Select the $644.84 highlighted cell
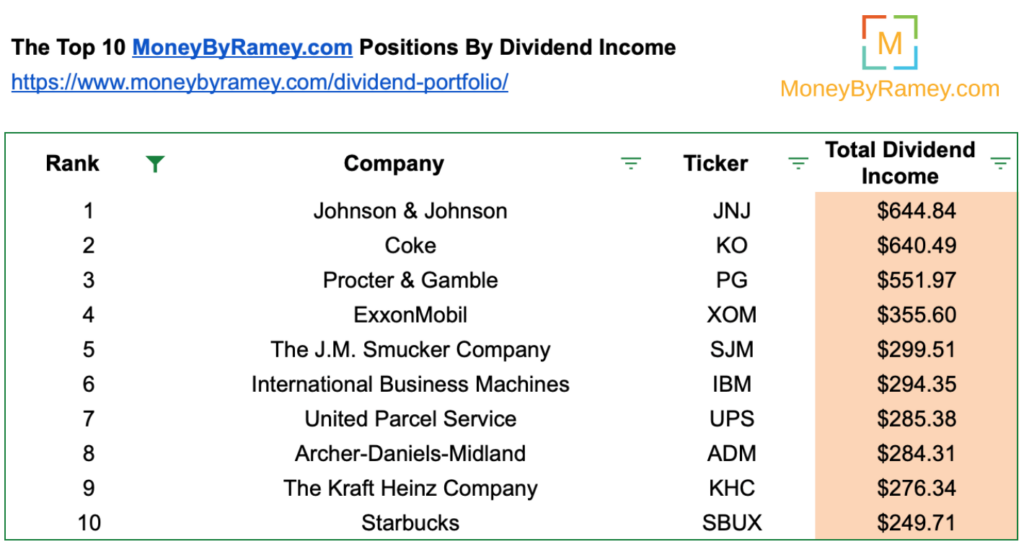This screenshot has height=547, width=1024. [916, 211]
